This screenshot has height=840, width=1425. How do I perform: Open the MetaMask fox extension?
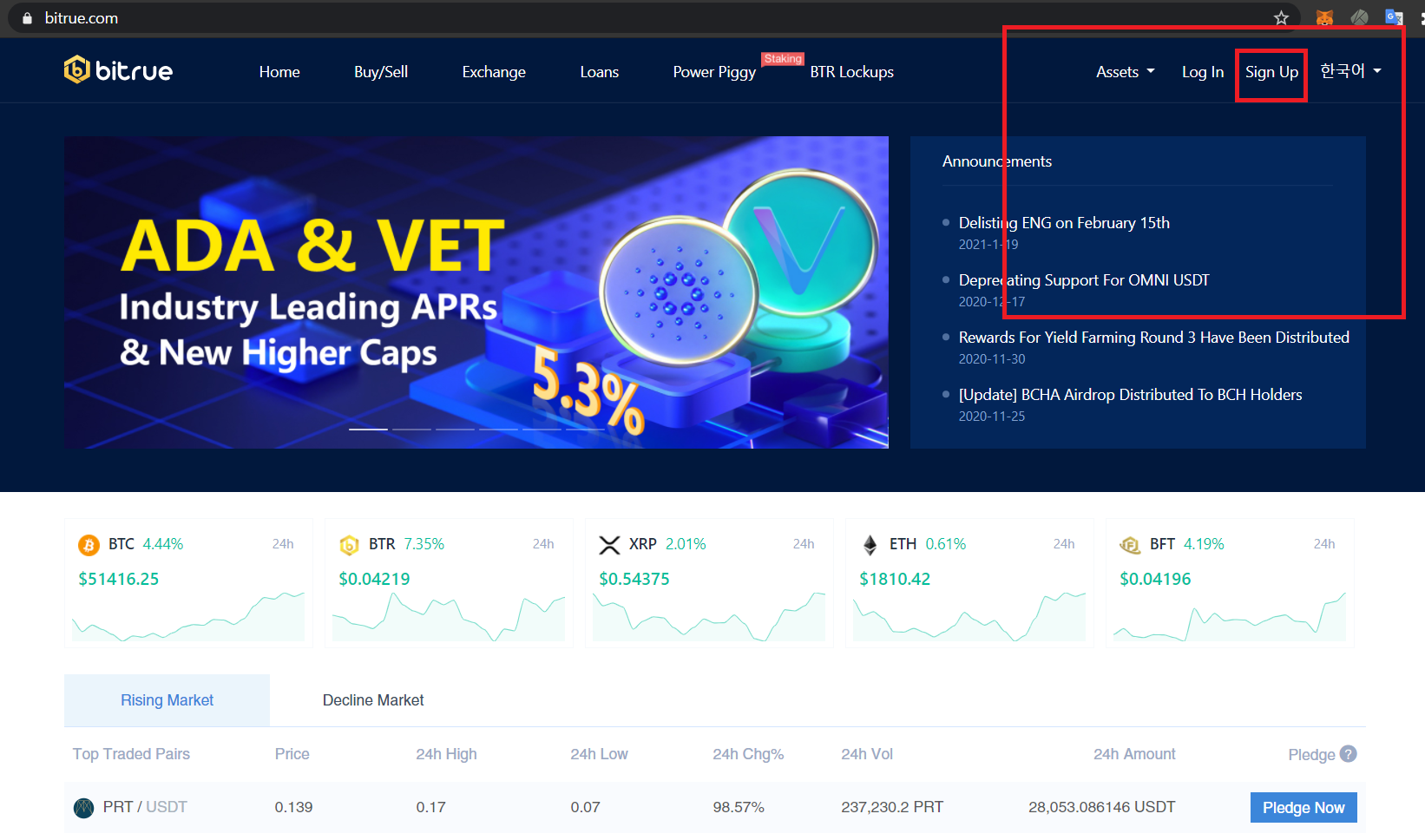[x=1324, y=17]
